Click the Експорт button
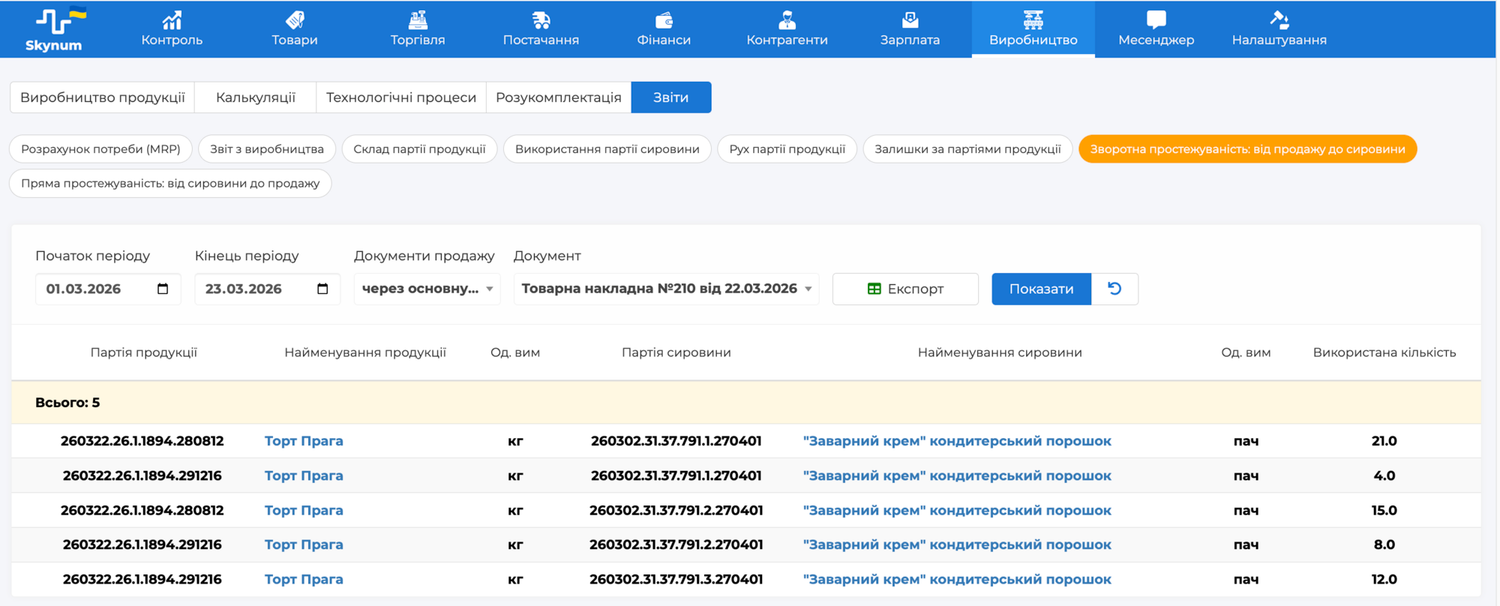The height and width of the screenshot is (606, 1500). click(x=905, y=289)
